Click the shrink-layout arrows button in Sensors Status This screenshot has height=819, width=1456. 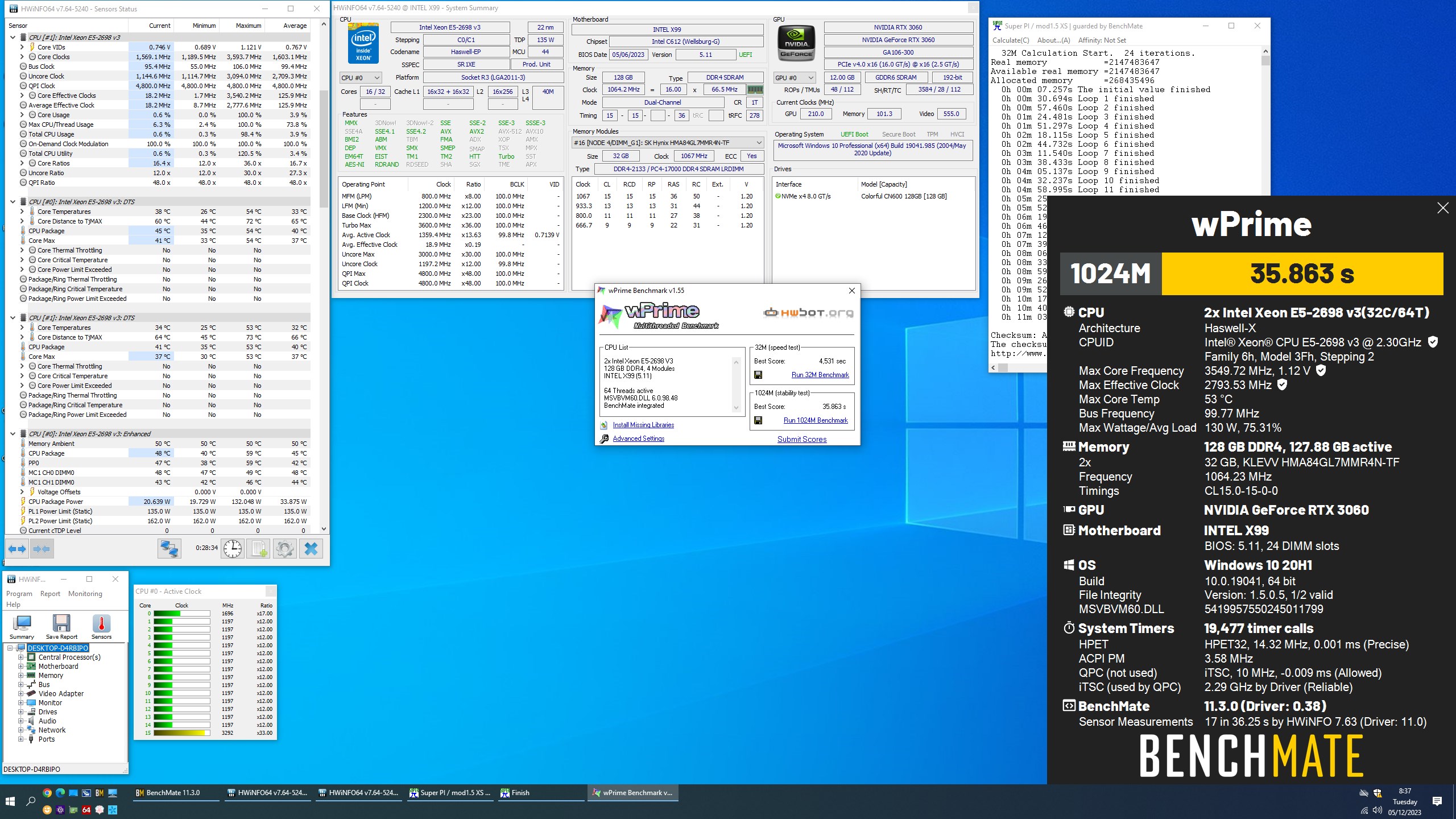42,549
